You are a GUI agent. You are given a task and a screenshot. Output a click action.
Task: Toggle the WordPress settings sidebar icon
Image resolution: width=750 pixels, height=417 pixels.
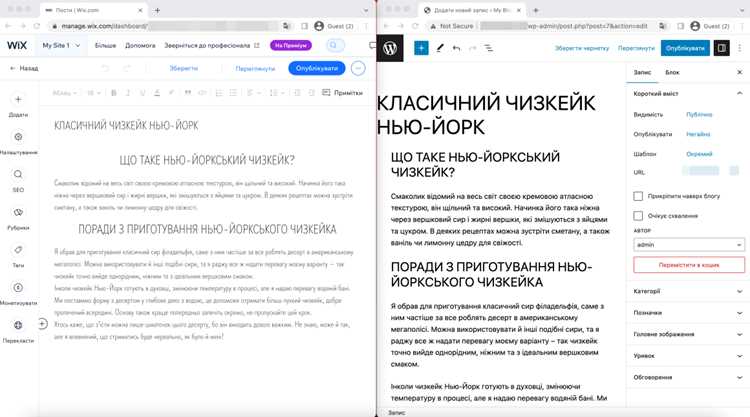[722, 48]
